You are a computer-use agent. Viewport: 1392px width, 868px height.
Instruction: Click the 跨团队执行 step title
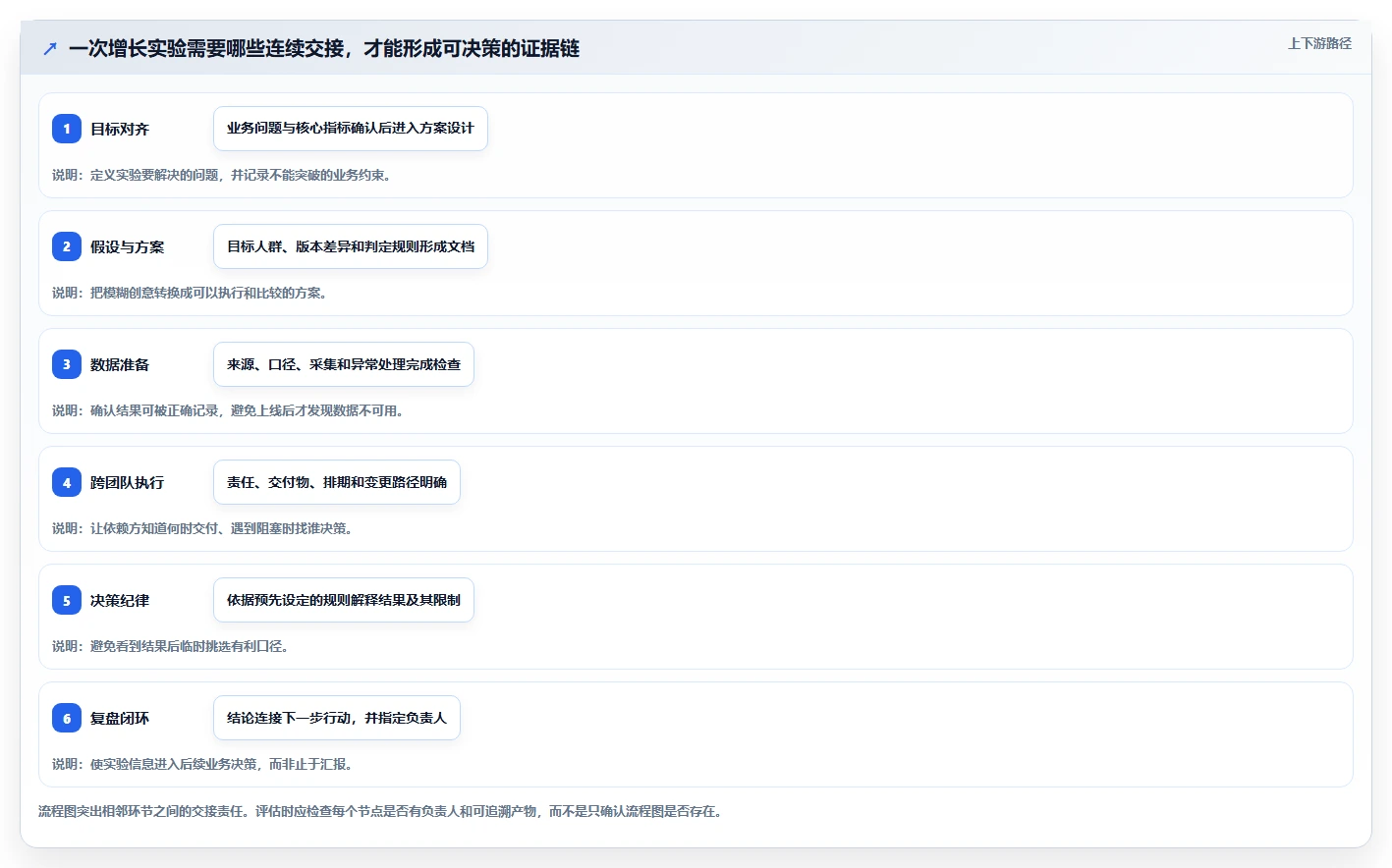tap(127, 482)
